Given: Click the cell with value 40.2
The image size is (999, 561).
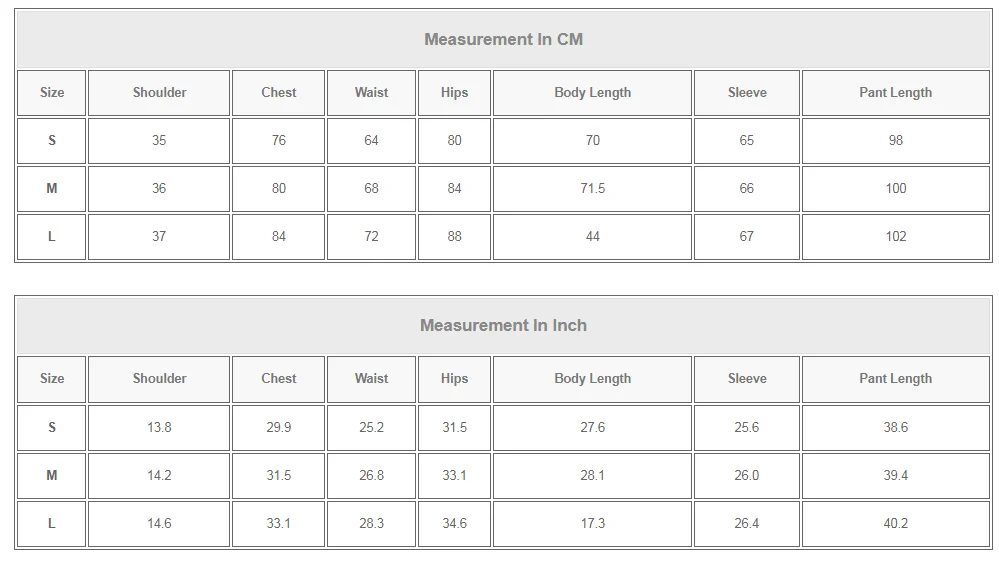Looking at the screenshot, I should click(895, 524).
